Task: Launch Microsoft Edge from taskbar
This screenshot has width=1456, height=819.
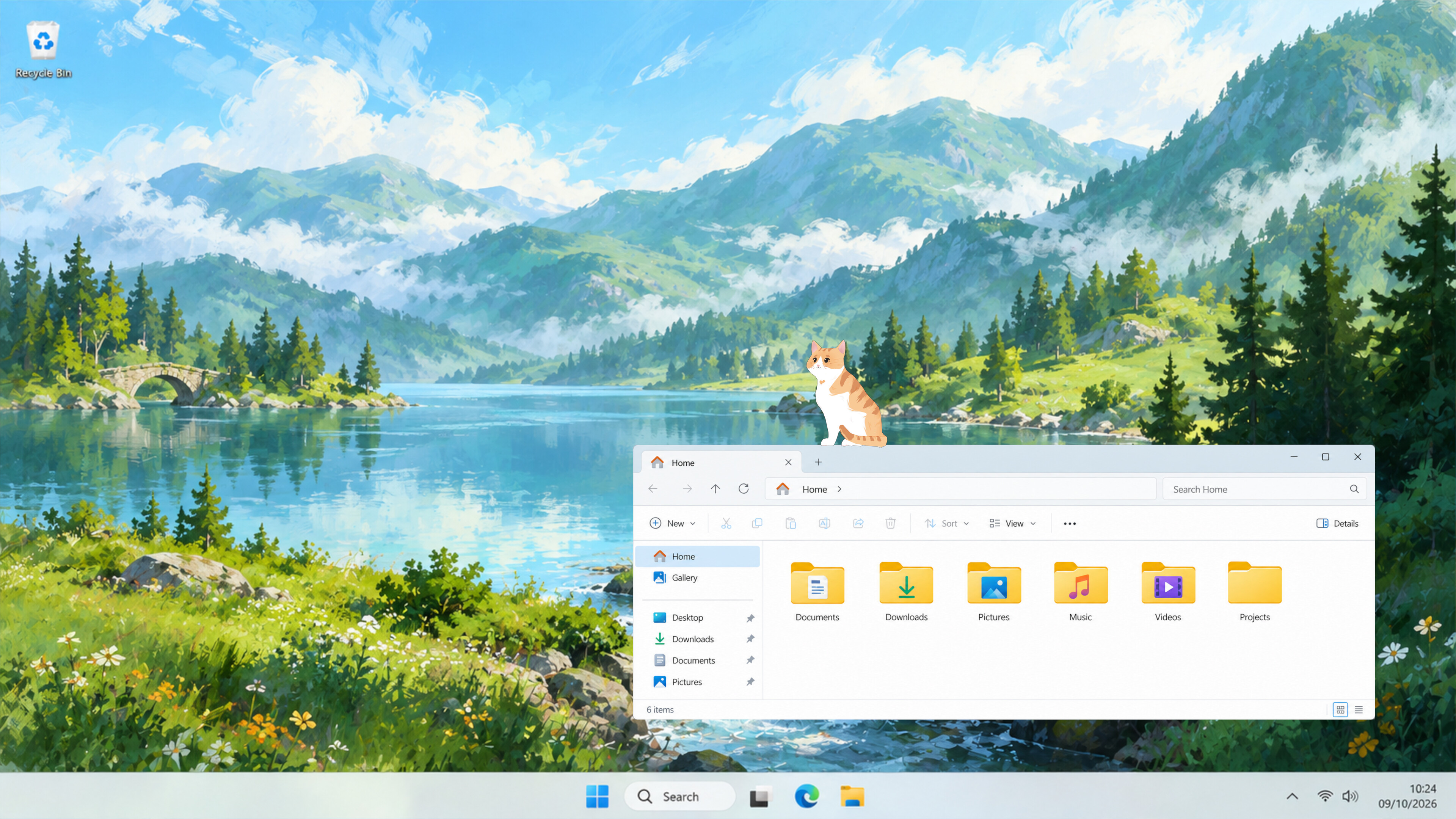Action: (806, 796)
